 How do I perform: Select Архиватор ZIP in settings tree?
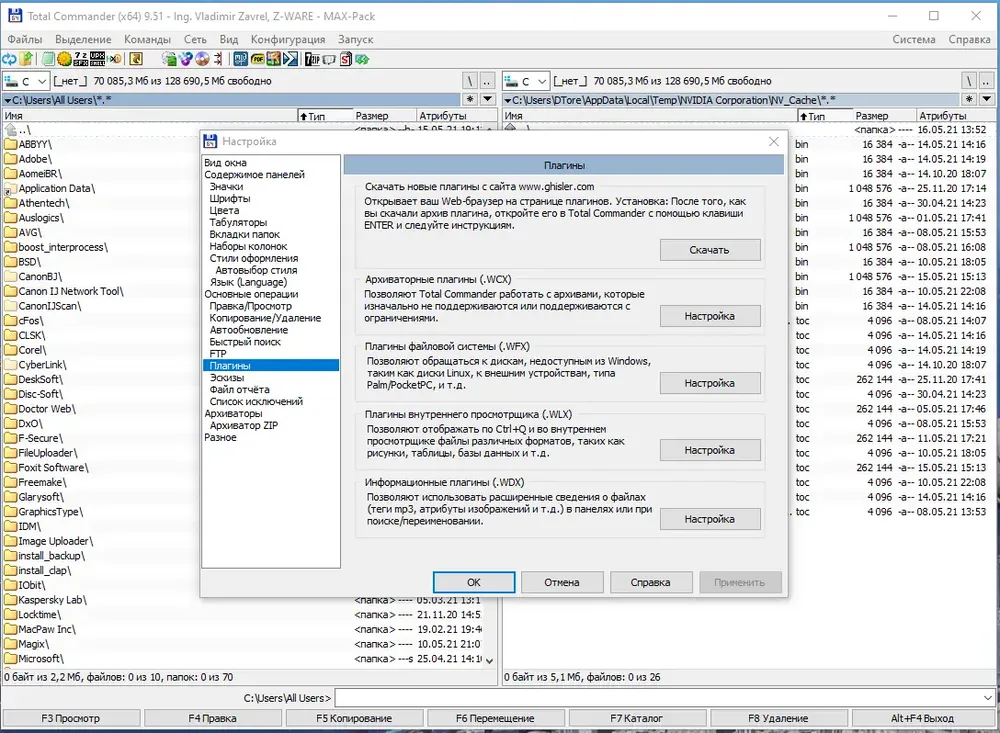point(244,426)
